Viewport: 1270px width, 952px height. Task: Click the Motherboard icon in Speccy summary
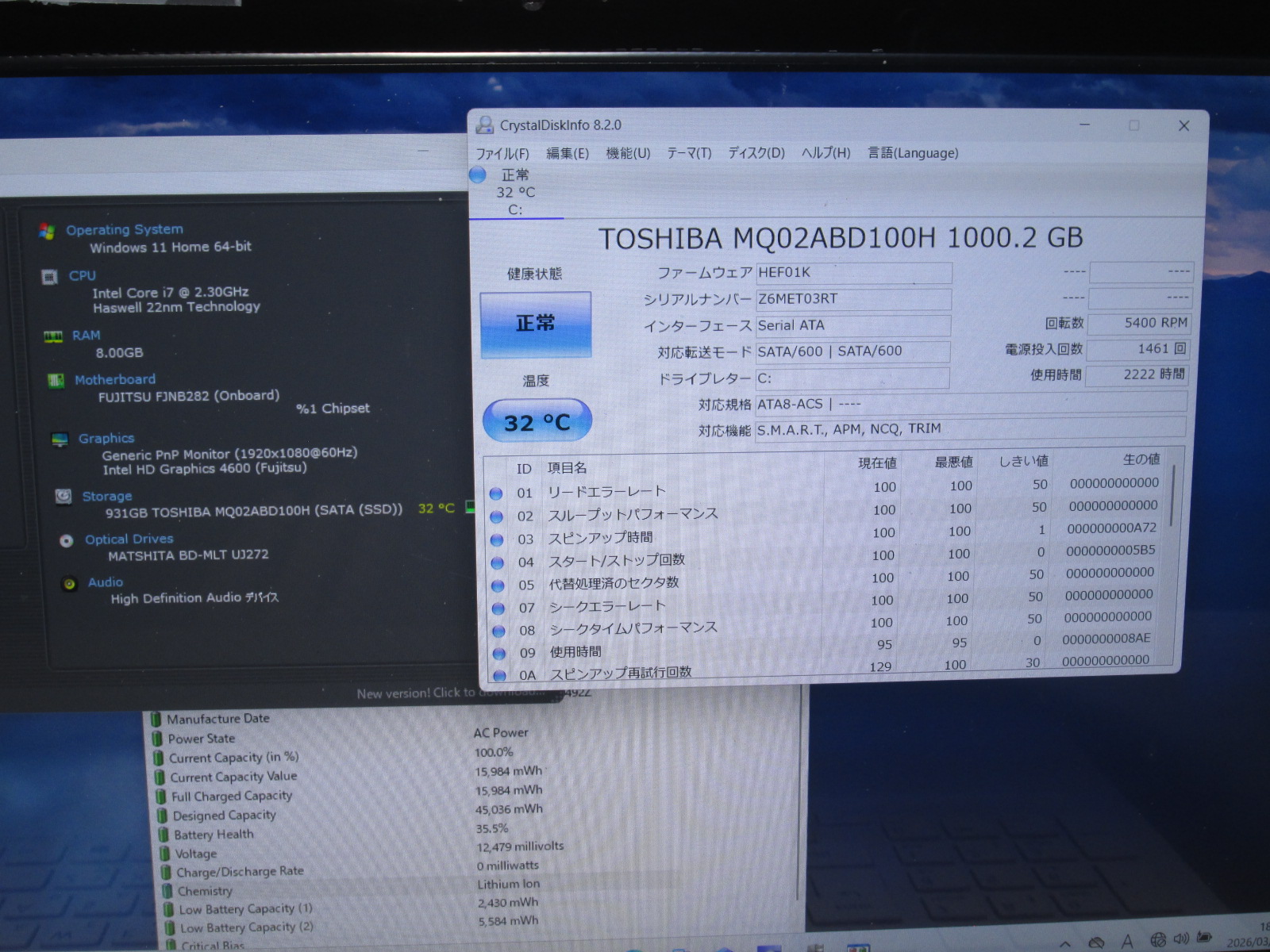[56, 381]
